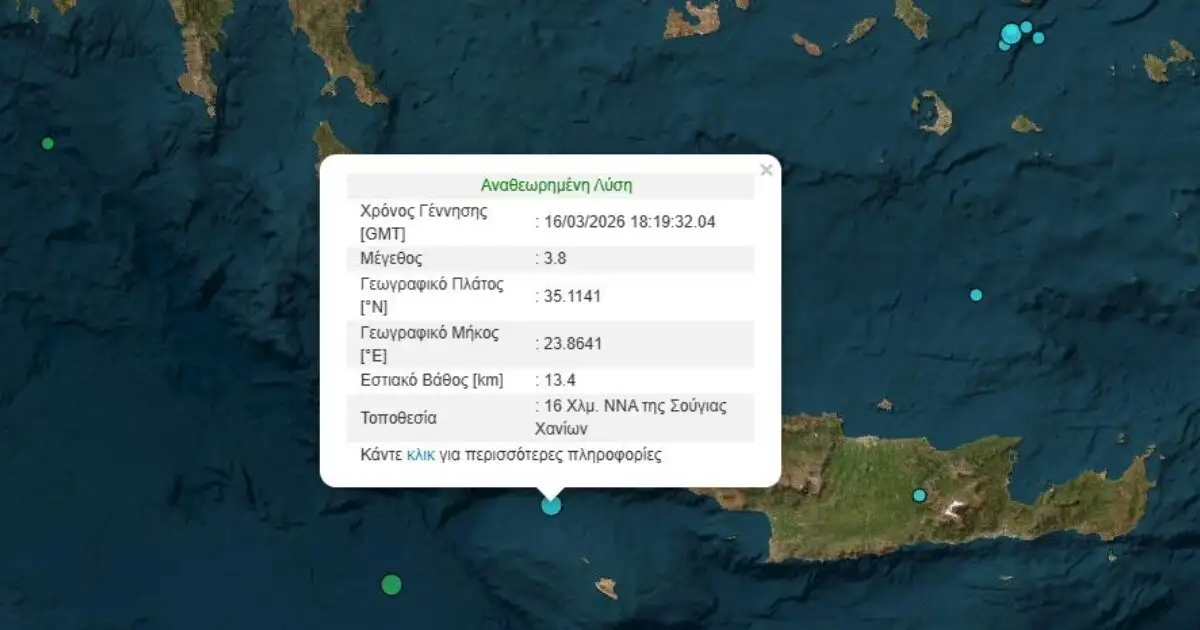Select the large green earthquake marker below the popup
The width and height of the screenshot is (1200, 630).
click(x=391, y=584)
